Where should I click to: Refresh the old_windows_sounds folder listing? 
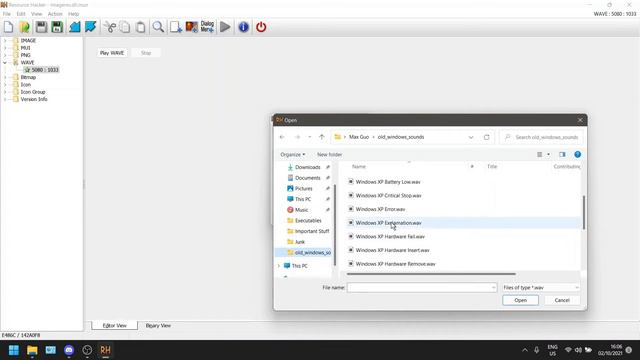coord(487,137)
